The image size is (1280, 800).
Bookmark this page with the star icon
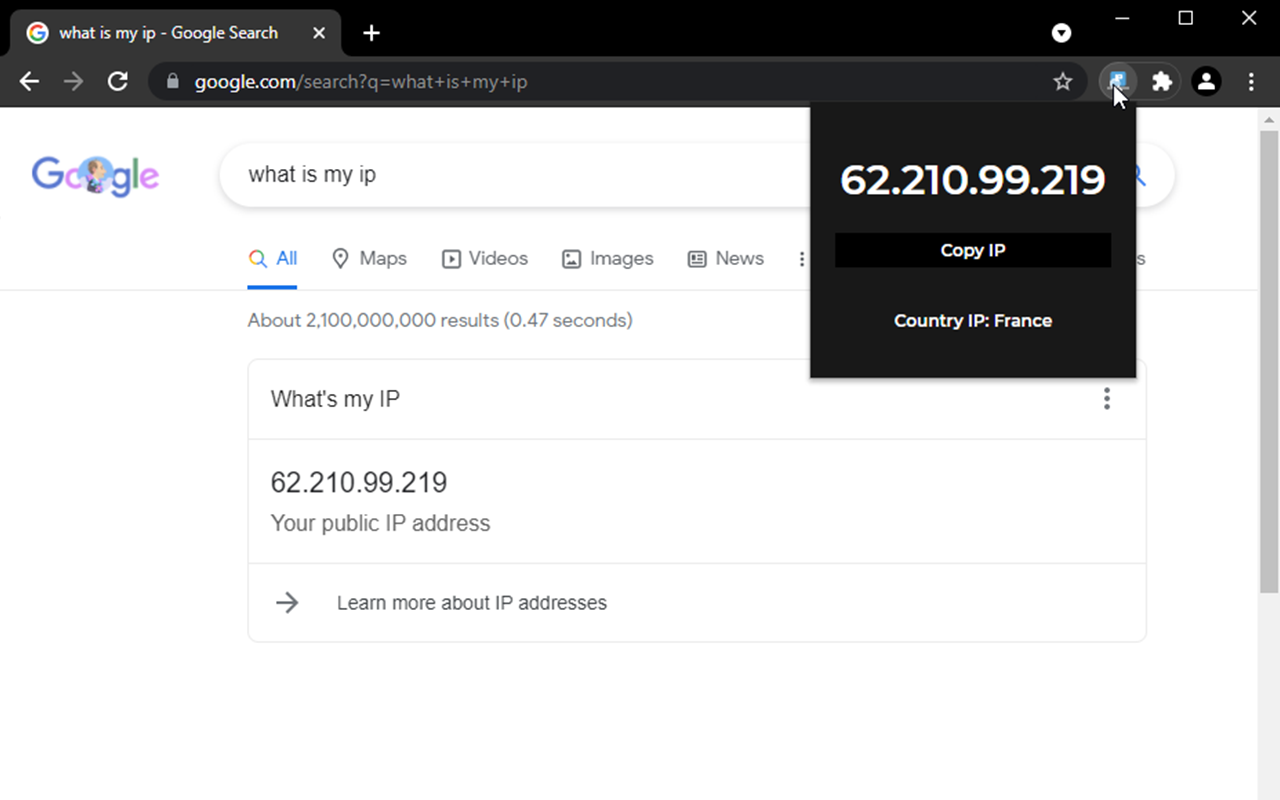click(x=1063, y=81)
